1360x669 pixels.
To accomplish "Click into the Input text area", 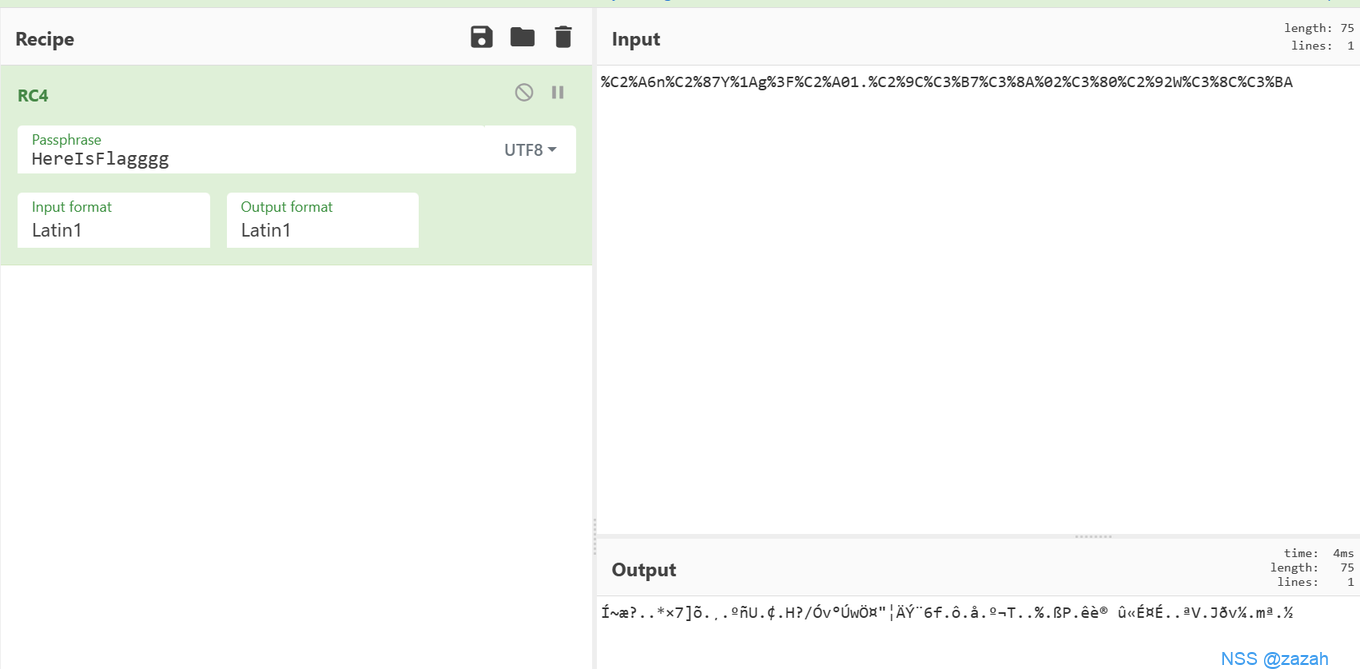I will click(978, 300).
